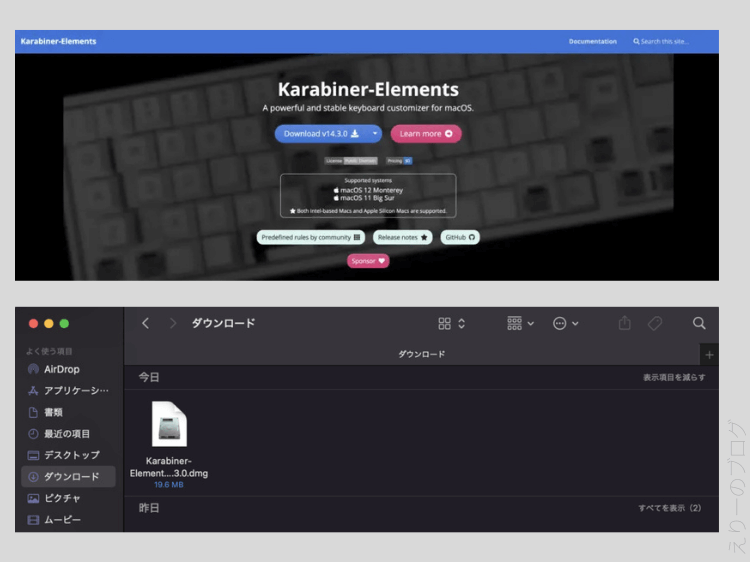The height and width of the screenshot is (562, 750).
Task: Open 最近の項目 in the sidebar
Action: point(66,433)
